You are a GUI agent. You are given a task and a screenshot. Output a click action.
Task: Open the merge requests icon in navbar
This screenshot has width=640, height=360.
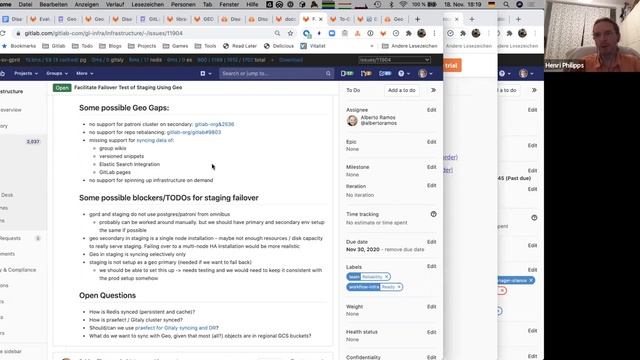pyautogui.click(x=366, y=73)
